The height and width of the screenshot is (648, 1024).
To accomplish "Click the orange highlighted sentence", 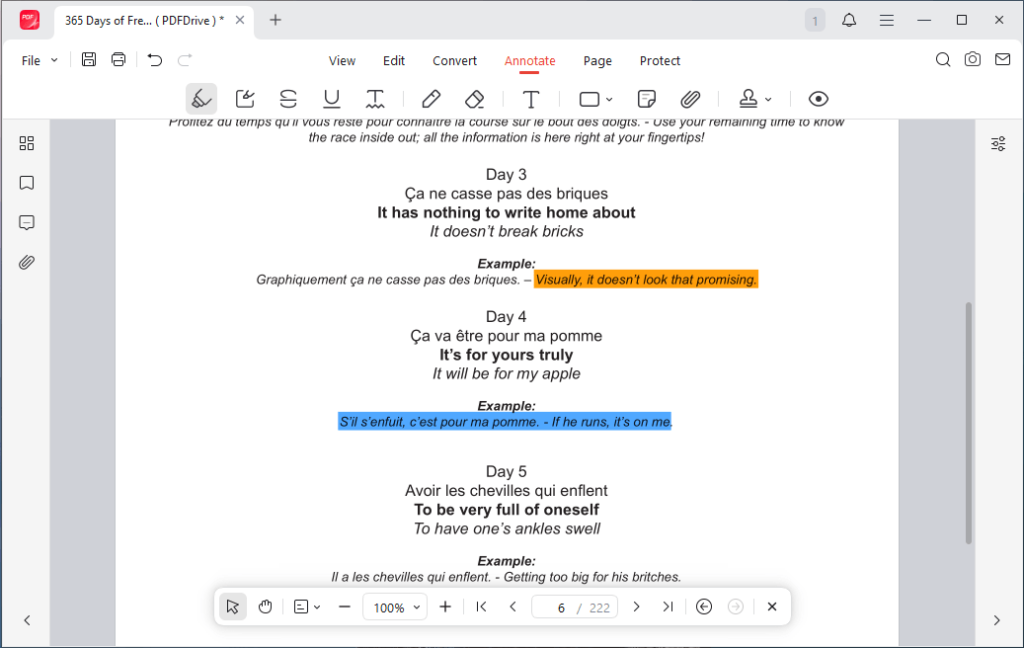I will tap(646, 280).
